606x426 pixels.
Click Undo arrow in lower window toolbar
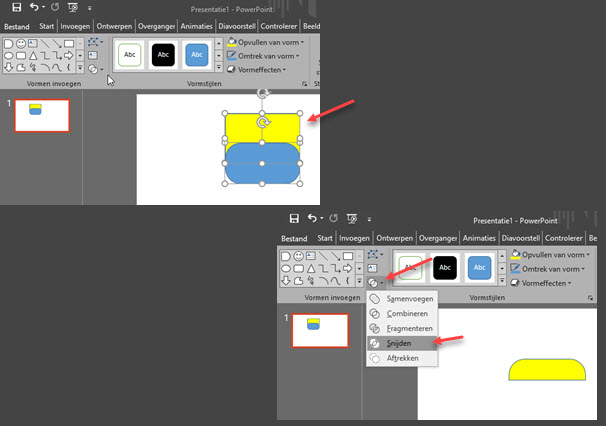(x=312, y=218)
